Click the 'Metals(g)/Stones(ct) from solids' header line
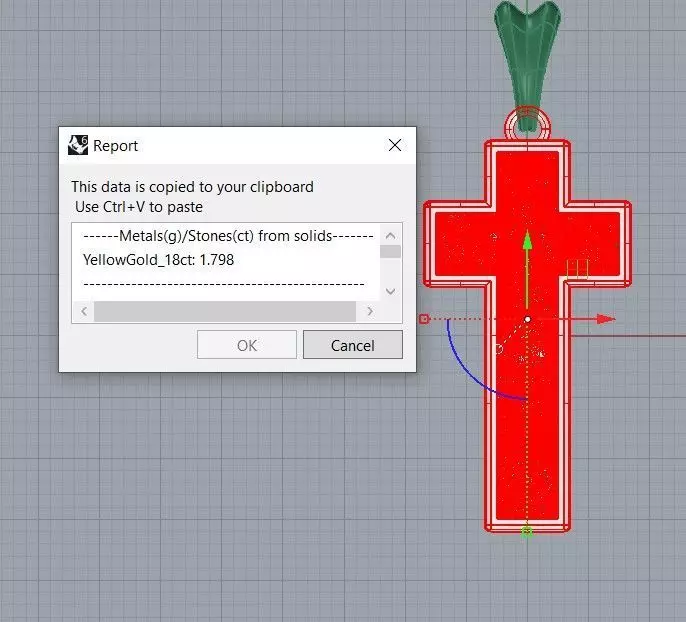686x622 pixels. (228, 236)
